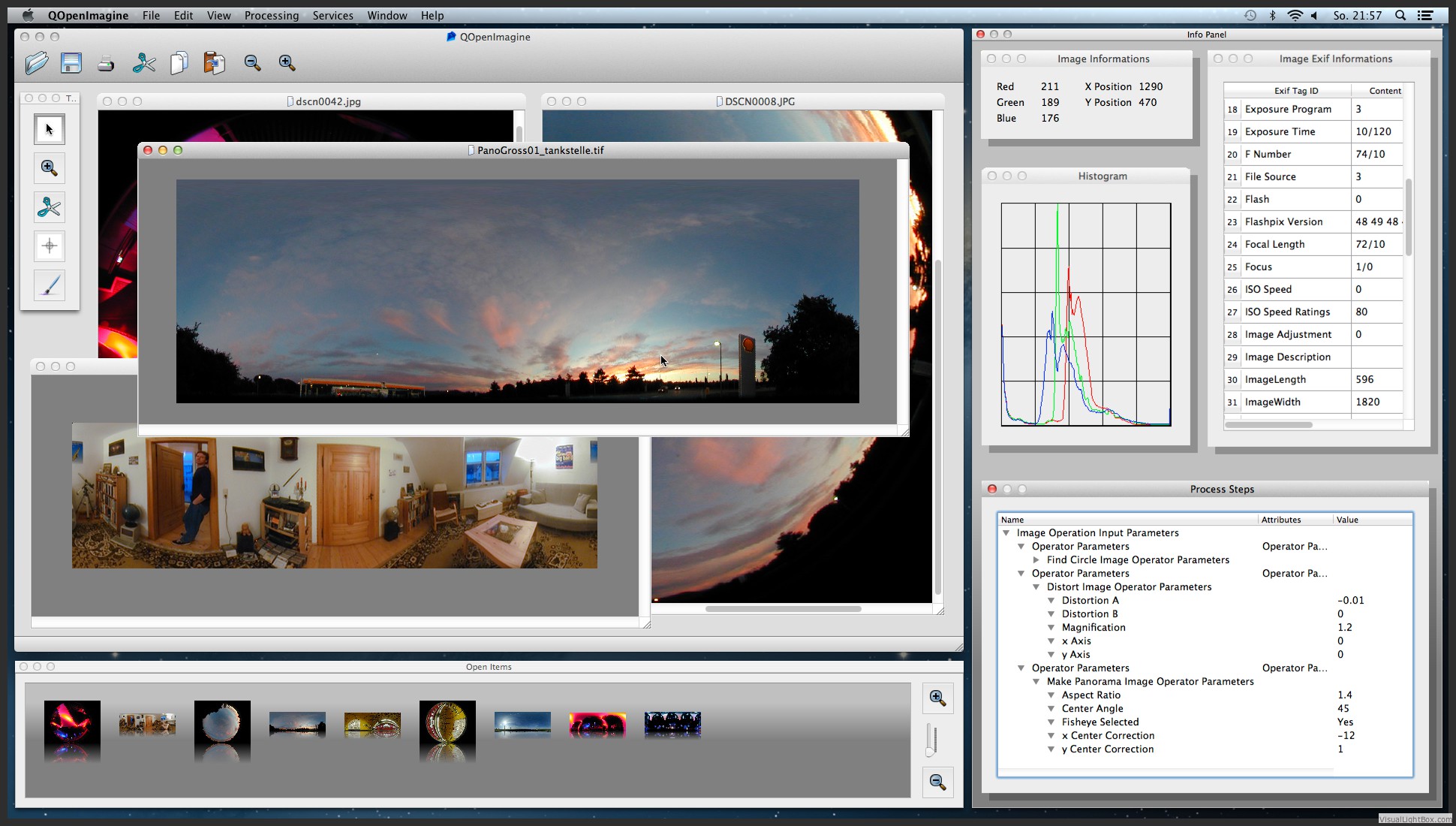Select the fisheye globe thumbnail in Open Items
The width and height of the screenshot is (1456, 826).
point(447,723)
